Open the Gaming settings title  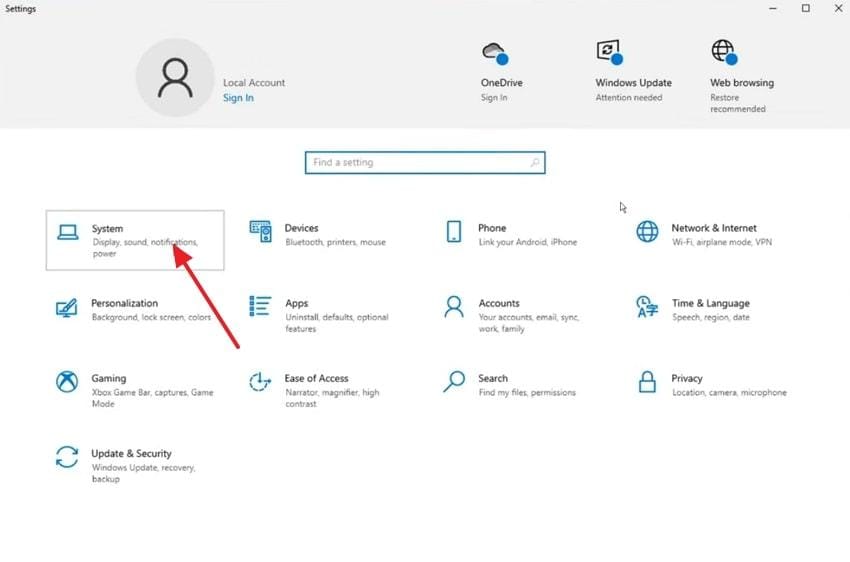[108, 378]
